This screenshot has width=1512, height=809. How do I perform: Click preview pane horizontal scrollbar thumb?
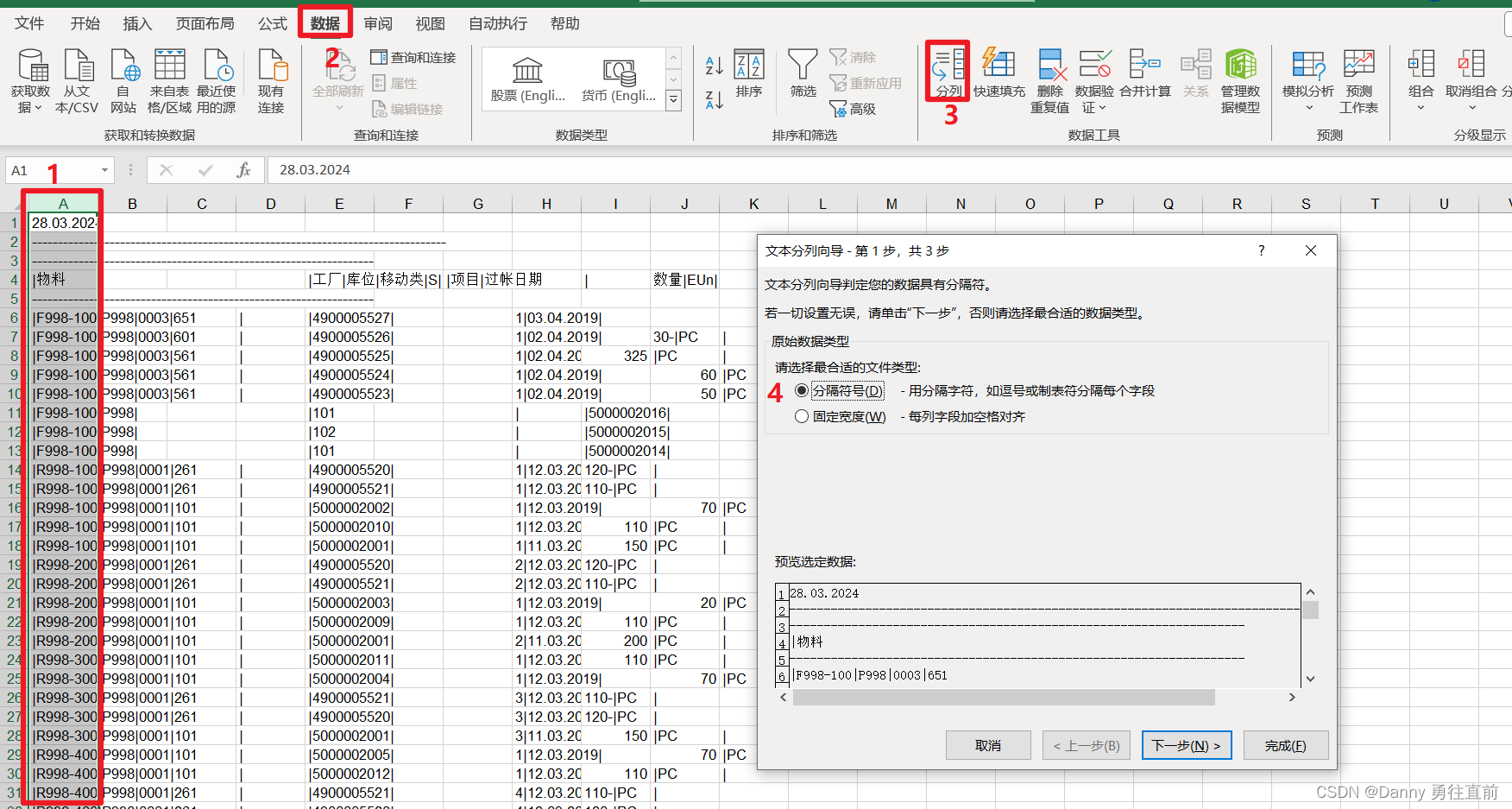(1004, 697)
